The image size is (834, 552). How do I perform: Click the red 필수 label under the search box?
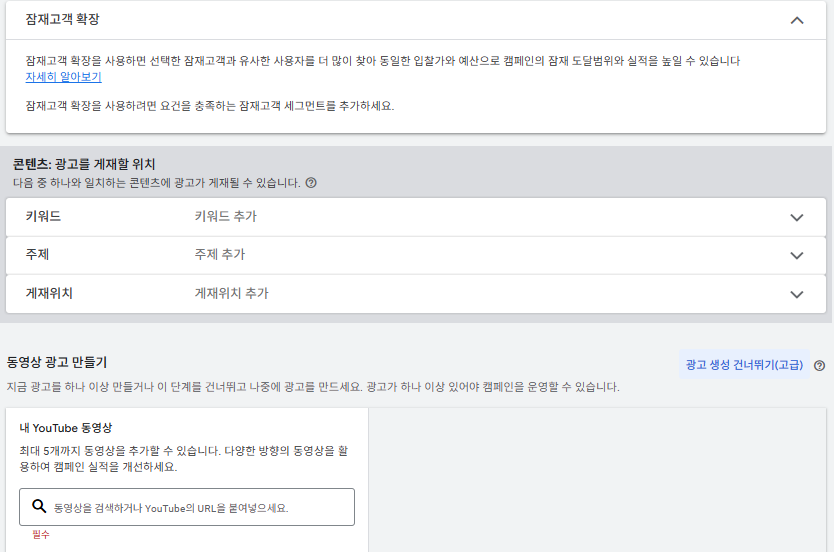(x=40, y=535)
